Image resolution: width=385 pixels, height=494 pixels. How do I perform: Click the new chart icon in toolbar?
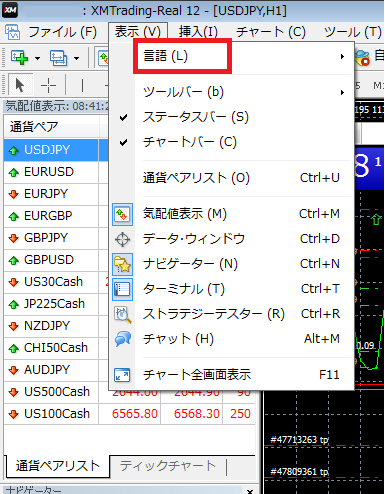[x=19, y=58]
